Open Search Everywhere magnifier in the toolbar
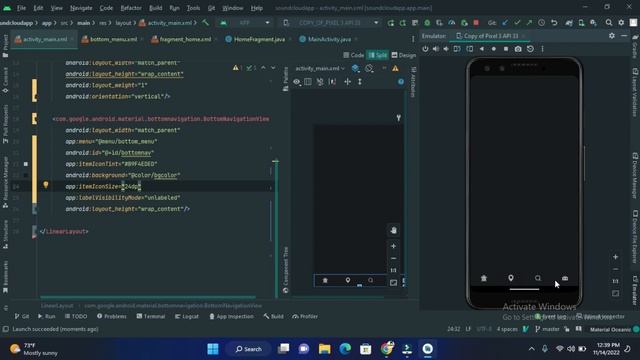Screen dimensions: 640x360 click(609, 23)
